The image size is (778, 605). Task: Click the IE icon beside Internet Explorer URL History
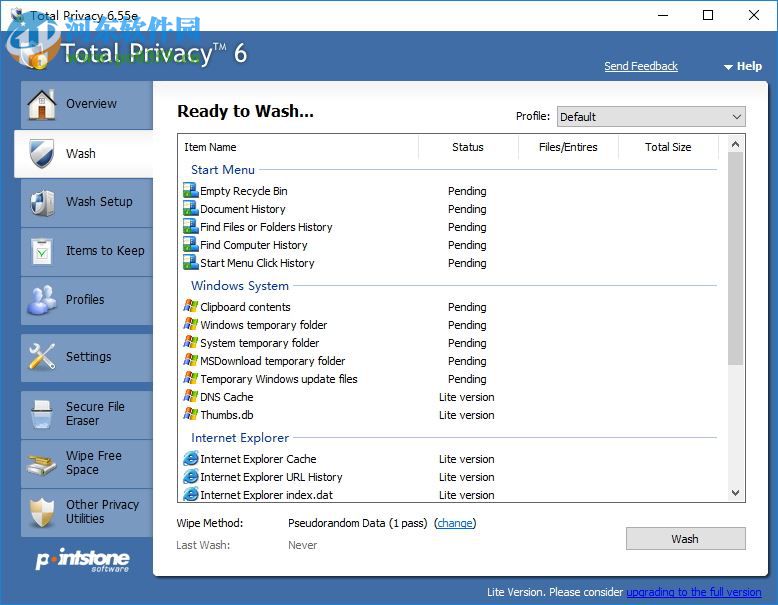click(x=191, y=476)
